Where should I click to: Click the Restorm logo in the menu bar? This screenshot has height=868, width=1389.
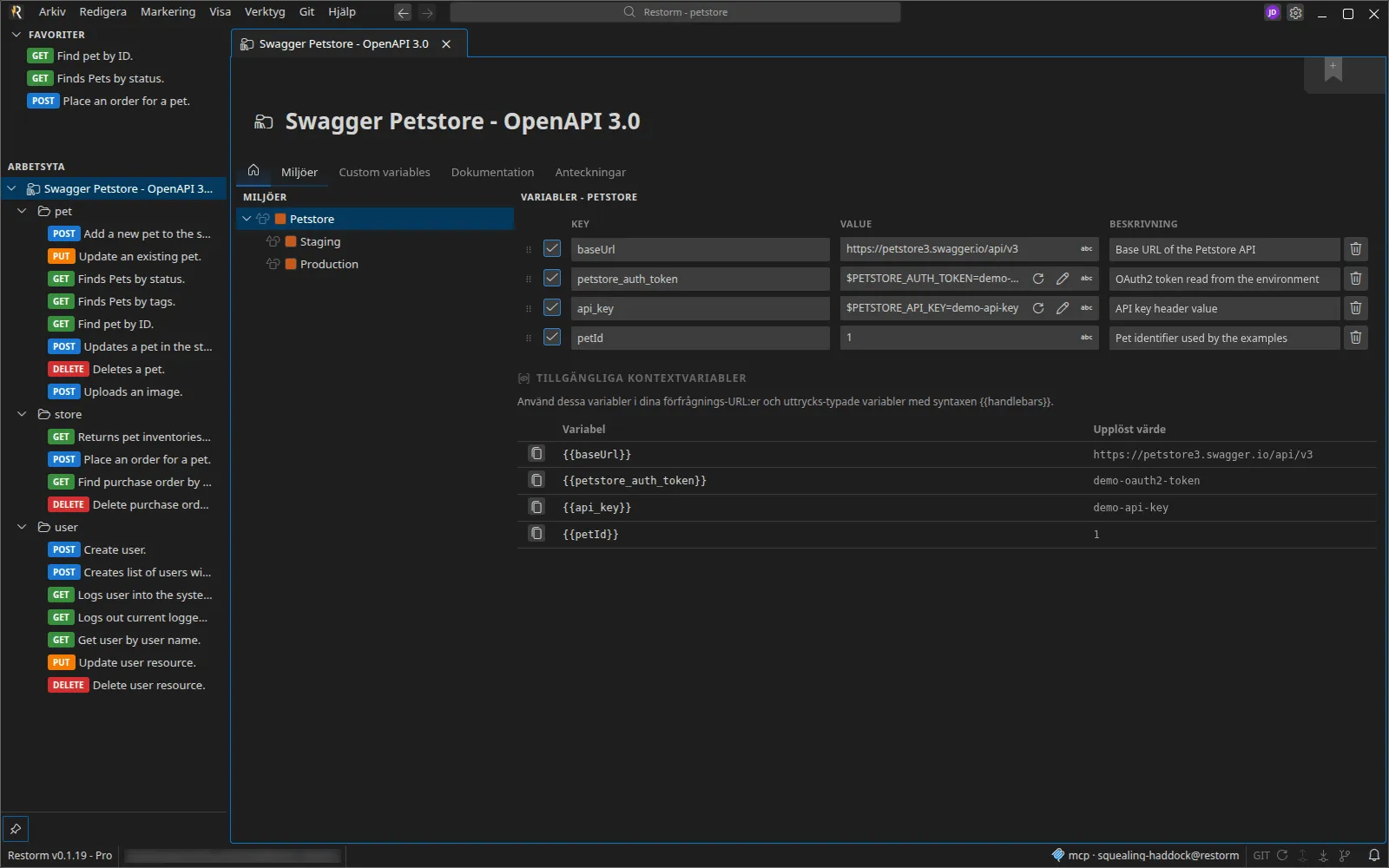[16, 12]
